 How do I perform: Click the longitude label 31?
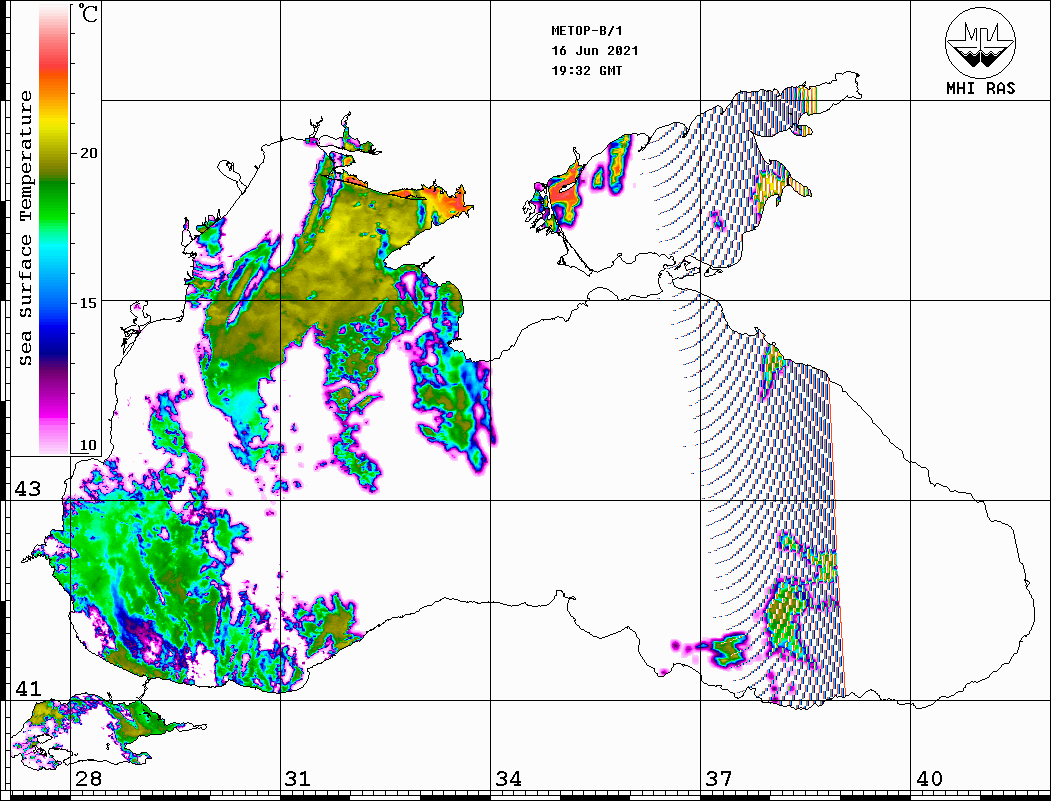(298, 779)
